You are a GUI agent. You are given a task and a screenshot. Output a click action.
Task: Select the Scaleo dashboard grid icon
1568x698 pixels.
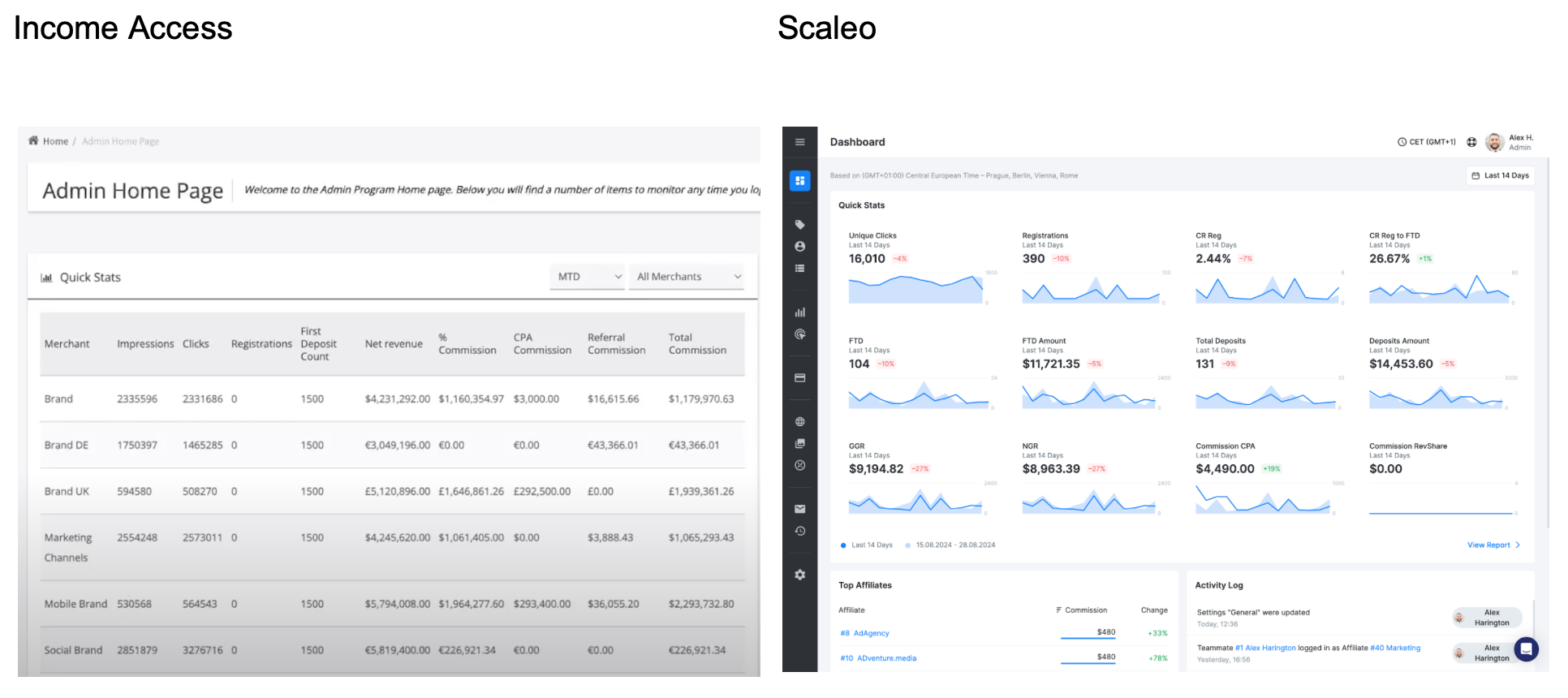tap(799, 181)
